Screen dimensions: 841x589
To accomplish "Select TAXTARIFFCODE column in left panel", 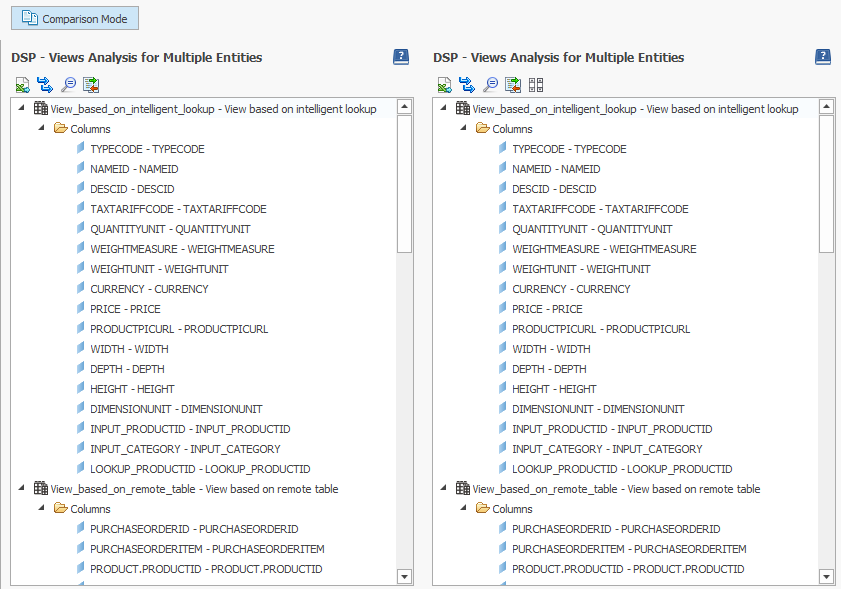I will tap(178, 209).
